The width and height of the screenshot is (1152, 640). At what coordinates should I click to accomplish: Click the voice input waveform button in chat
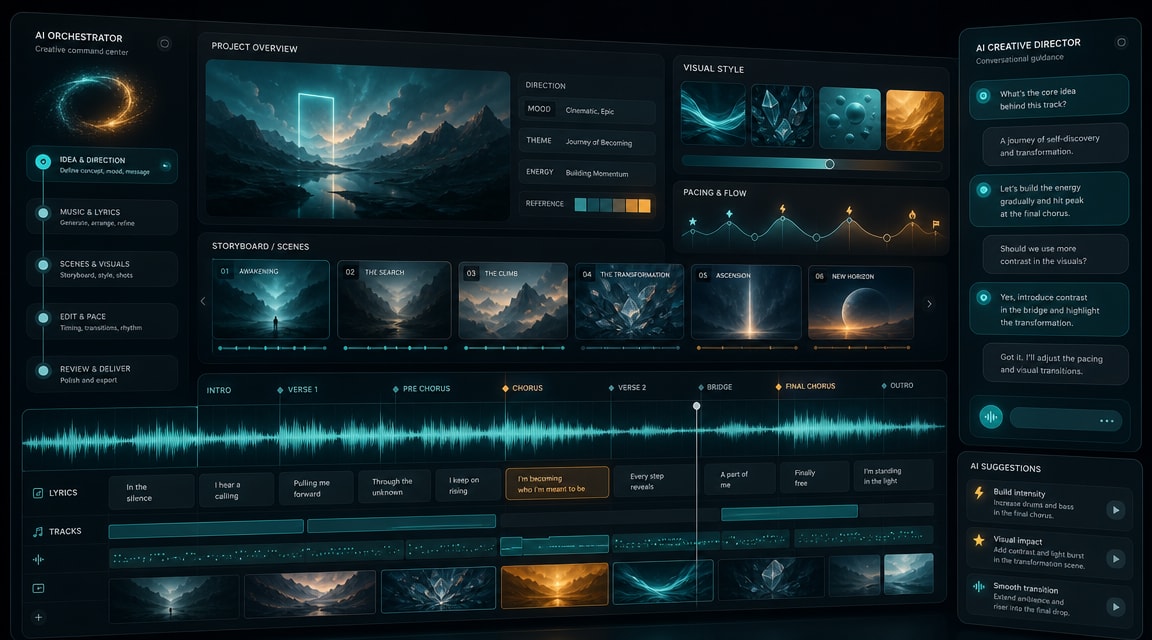pos(991,417)
